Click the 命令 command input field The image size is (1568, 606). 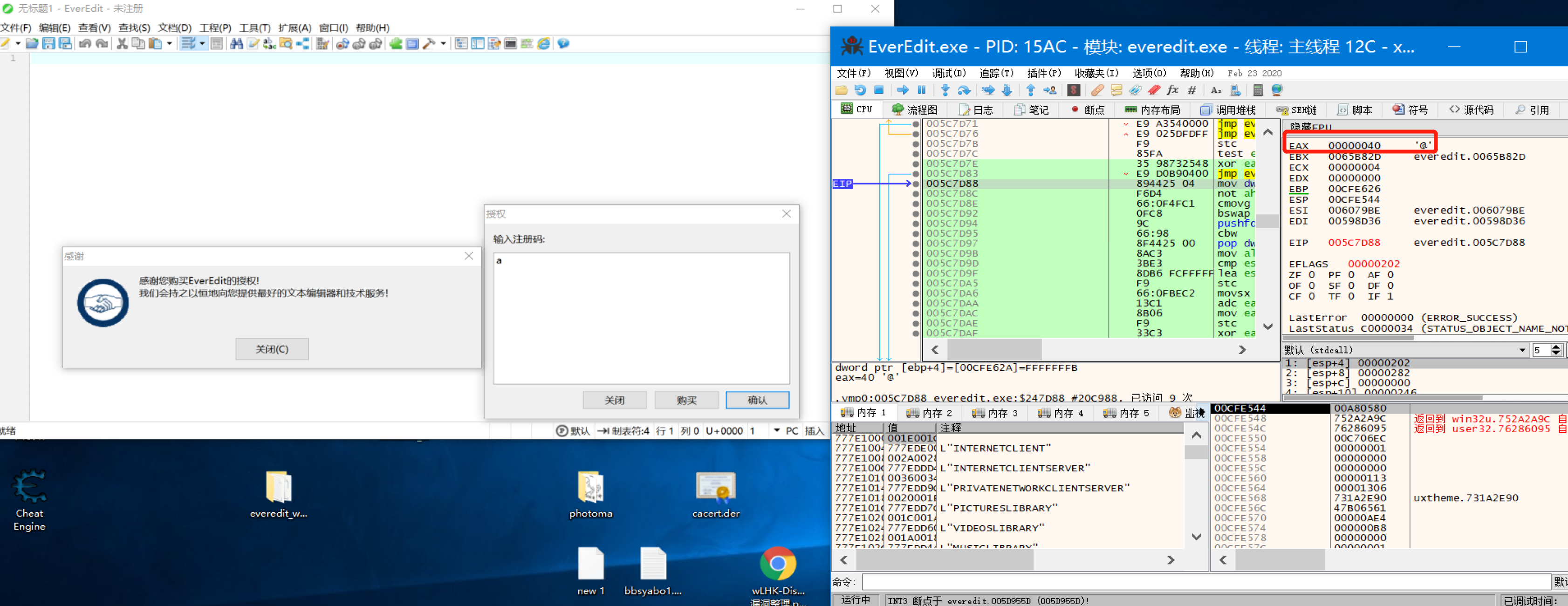pos(1206,582)
